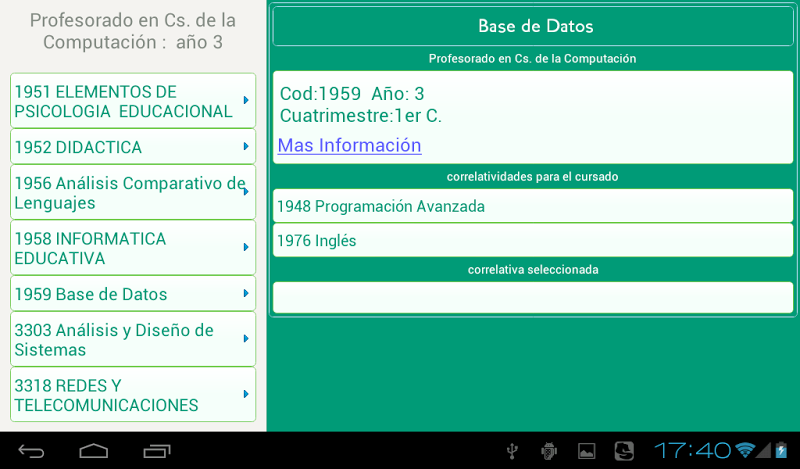800x469 pixels.
Task: Tap arrow on 1956 Análisis Comparativo de Lenguajes
Action: tap(246, 192)
